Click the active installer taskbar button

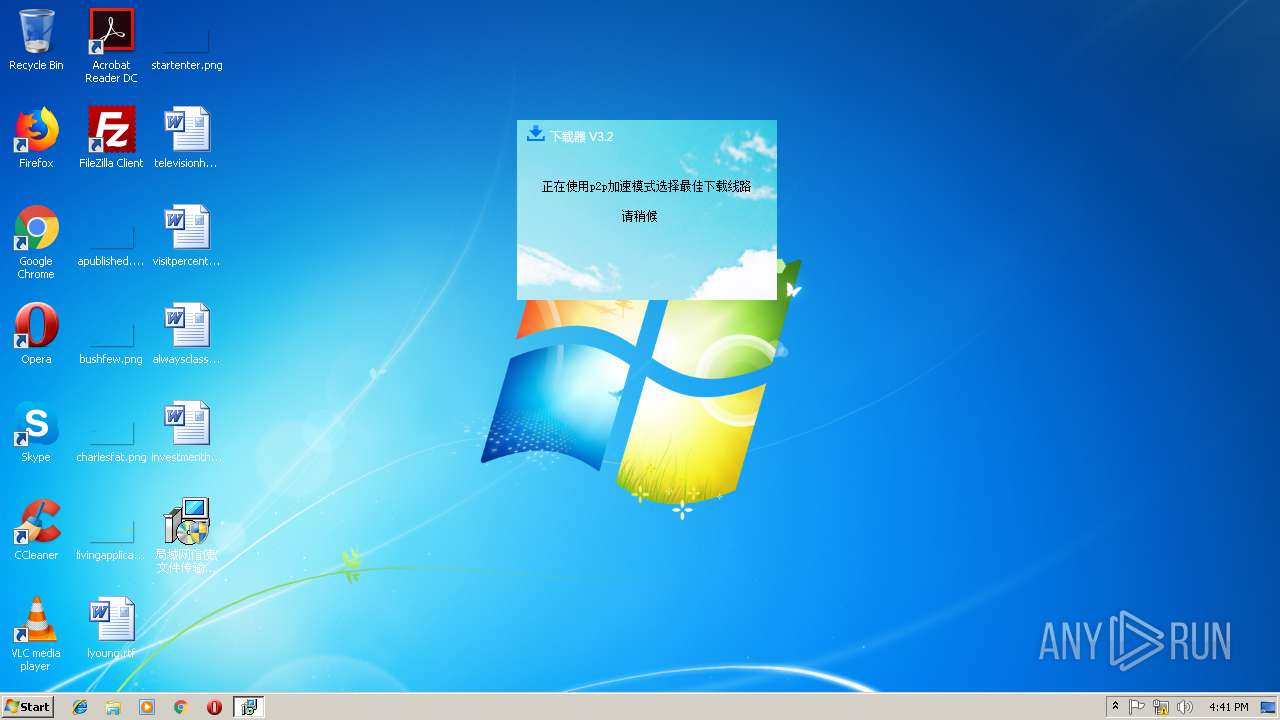tap(248, 707)
